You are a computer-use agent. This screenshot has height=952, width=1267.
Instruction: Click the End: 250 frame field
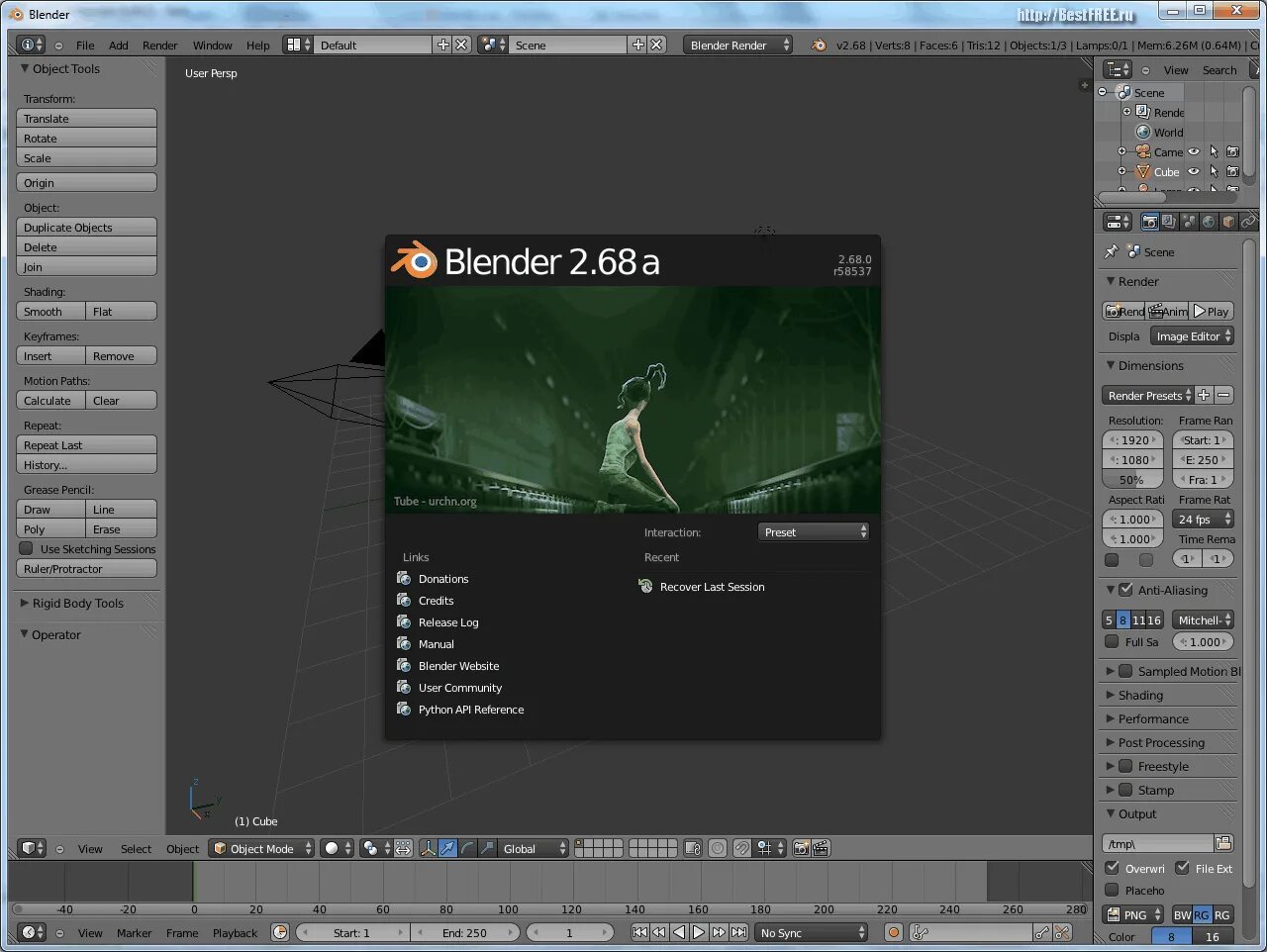click(x=464, y=932)
